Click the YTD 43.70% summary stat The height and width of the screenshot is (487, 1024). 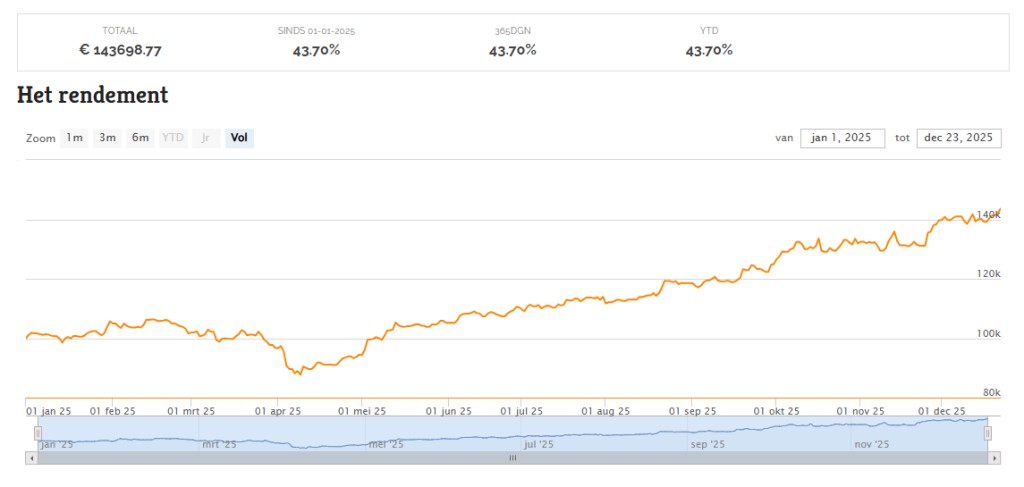[x=709, y=51]
